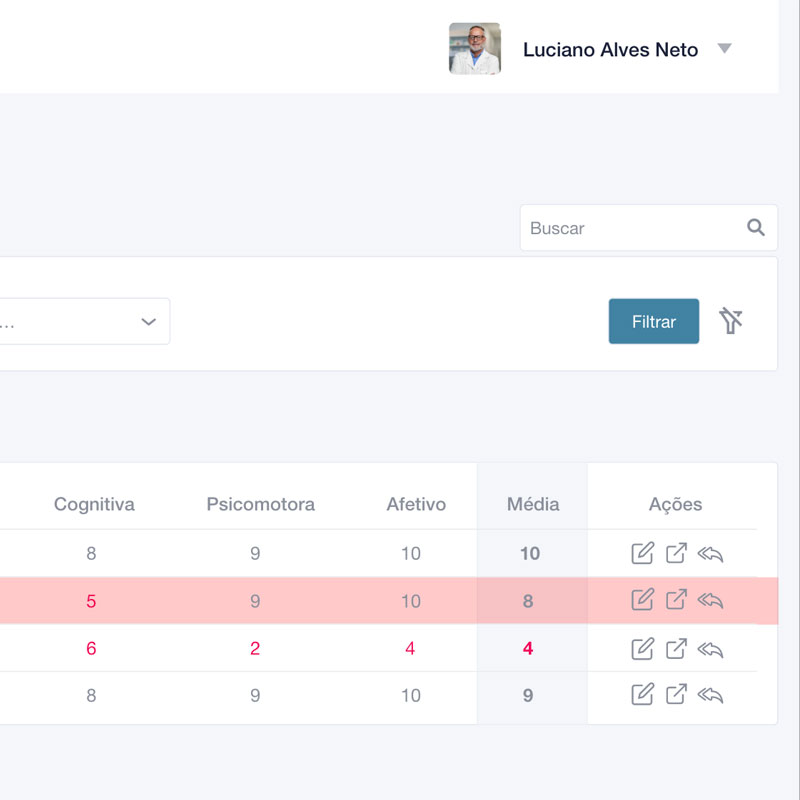This screenshot has width=800, height=800.
Task: Click the Luciano Alves Neto username
Action: tap(610, 50)
